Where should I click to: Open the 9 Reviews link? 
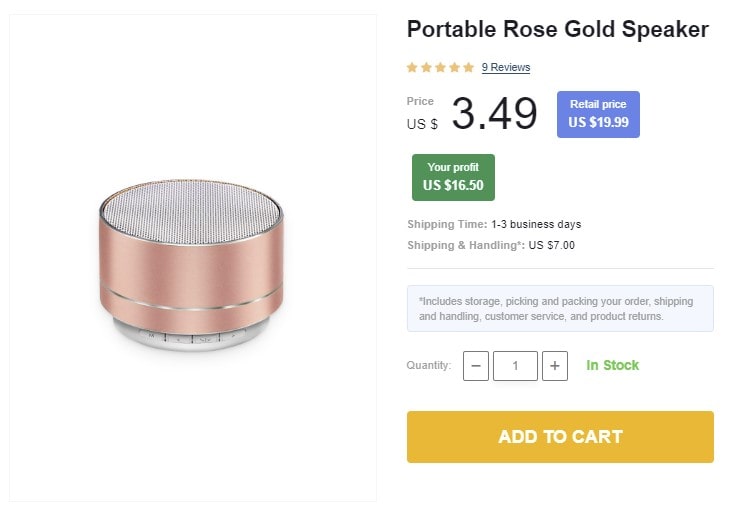point(505,68)
